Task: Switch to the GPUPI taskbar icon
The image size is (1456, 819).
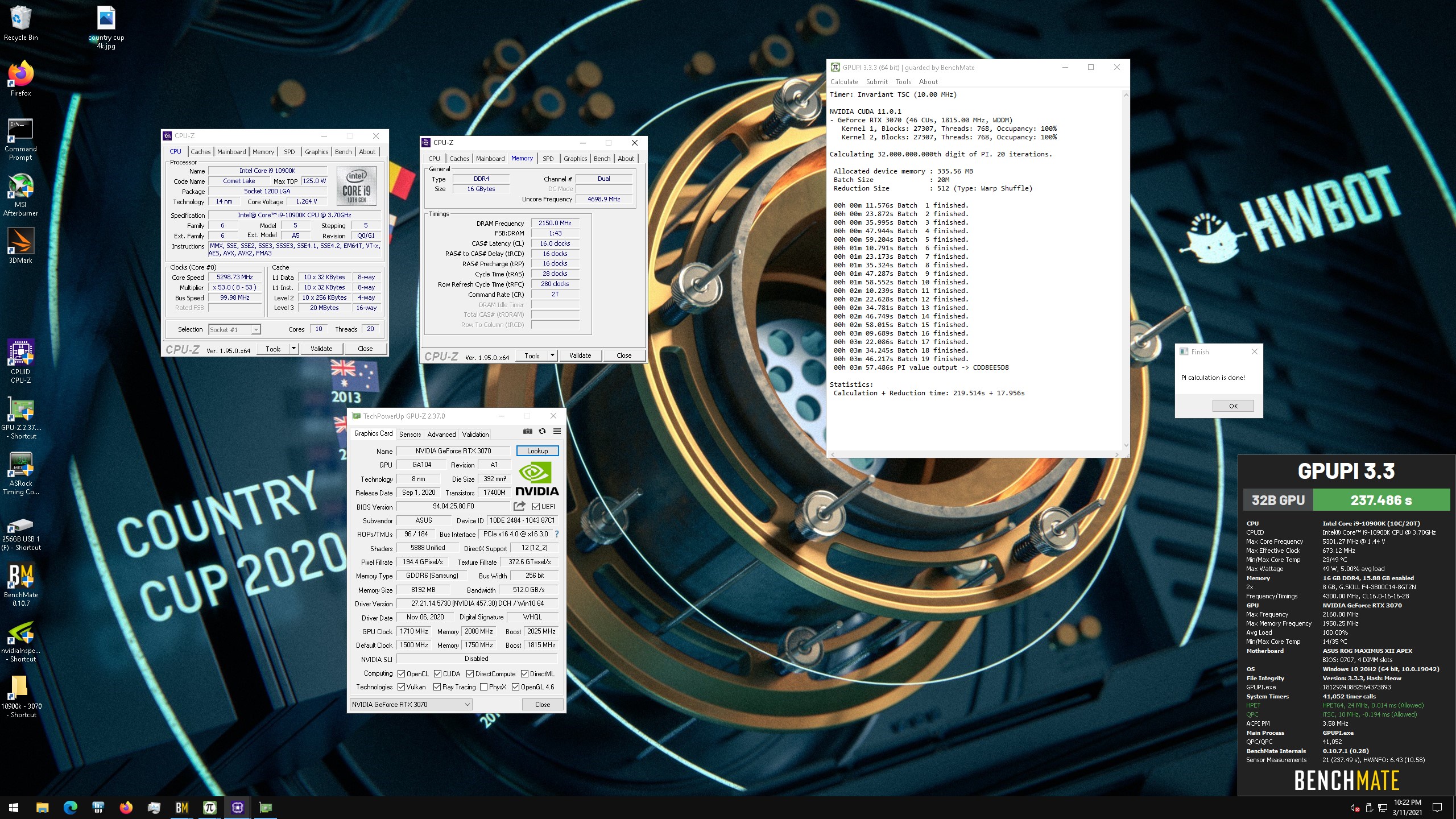Action: tap(209, 808)
